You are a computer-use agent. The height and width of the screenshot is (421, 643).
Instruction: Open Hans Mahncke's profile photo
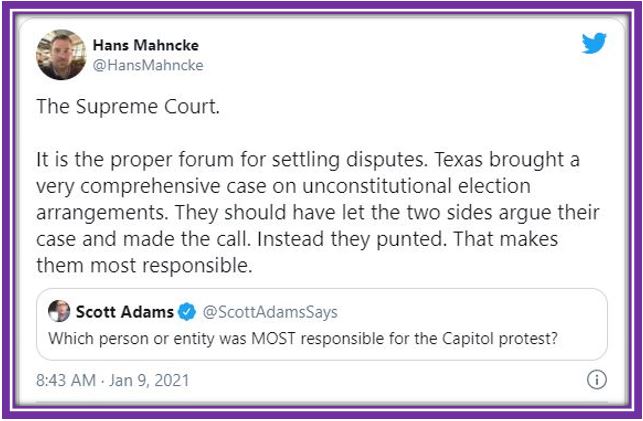61,55
